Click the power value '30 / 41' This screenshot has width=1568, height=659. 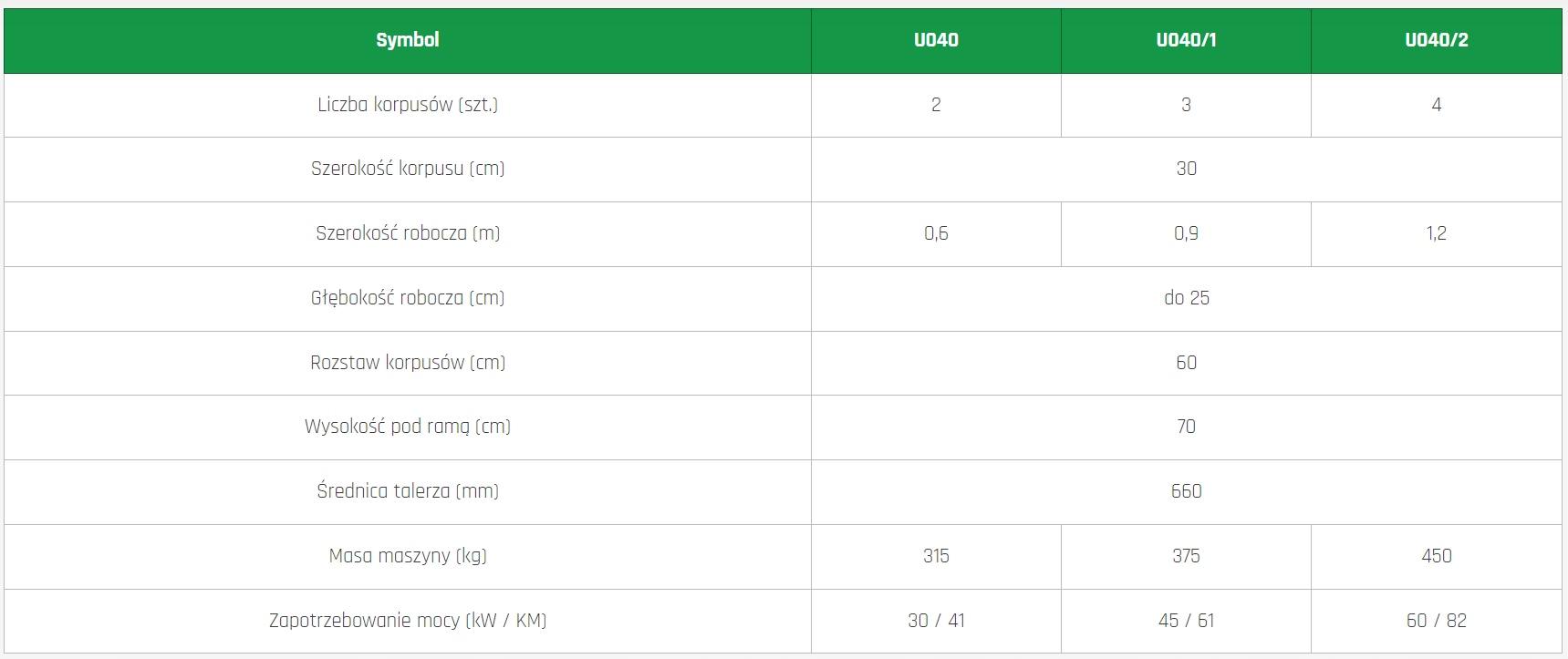click(x=936, y=621)
